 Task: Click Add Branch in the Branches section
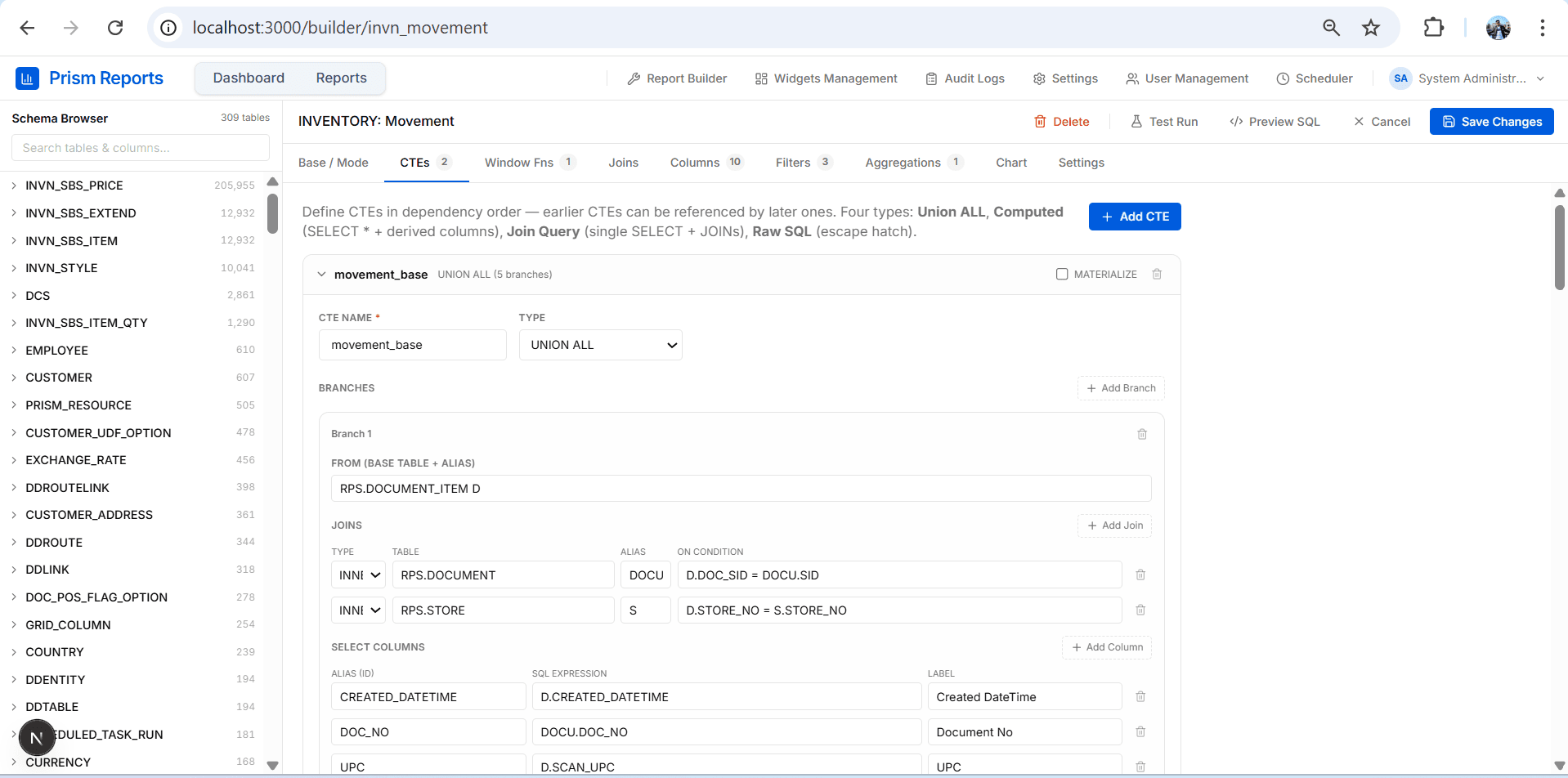click(x=1121, y=387)
